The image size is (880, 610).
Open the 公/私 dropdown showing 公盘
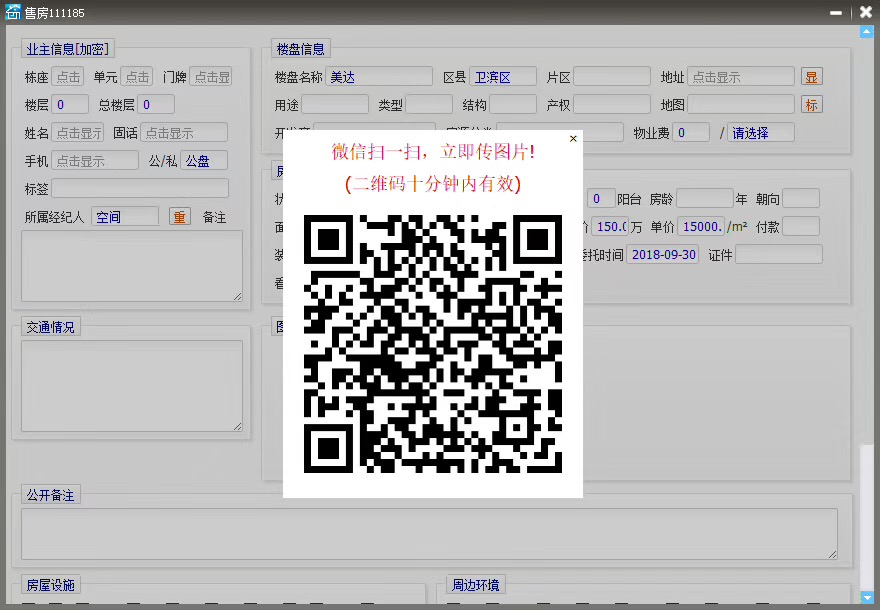coord(204,161)
